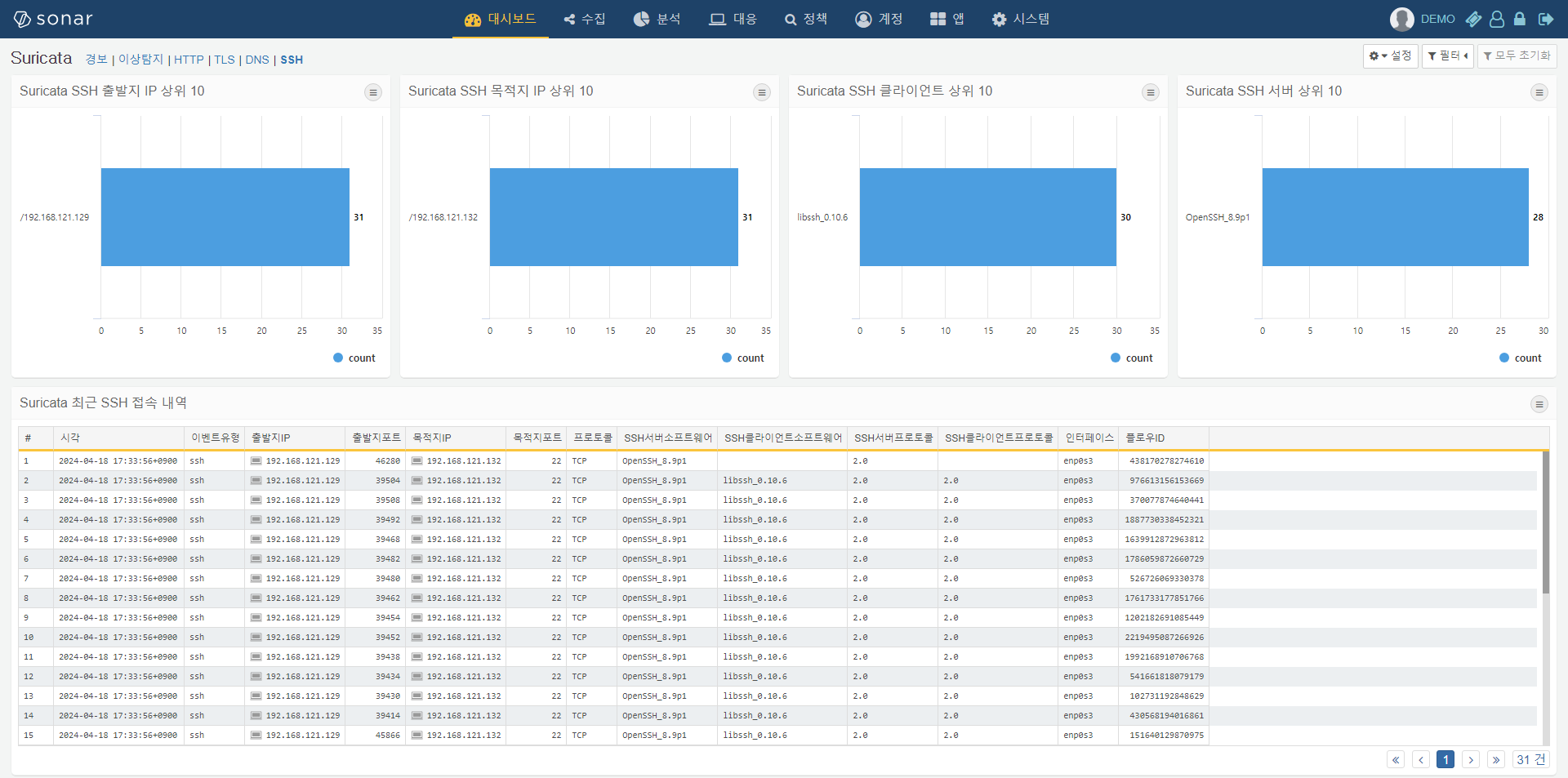Open menu of SSH 목적지 IP chart
The height and width of the screenshot is (778, 1568).
(762, 92)
